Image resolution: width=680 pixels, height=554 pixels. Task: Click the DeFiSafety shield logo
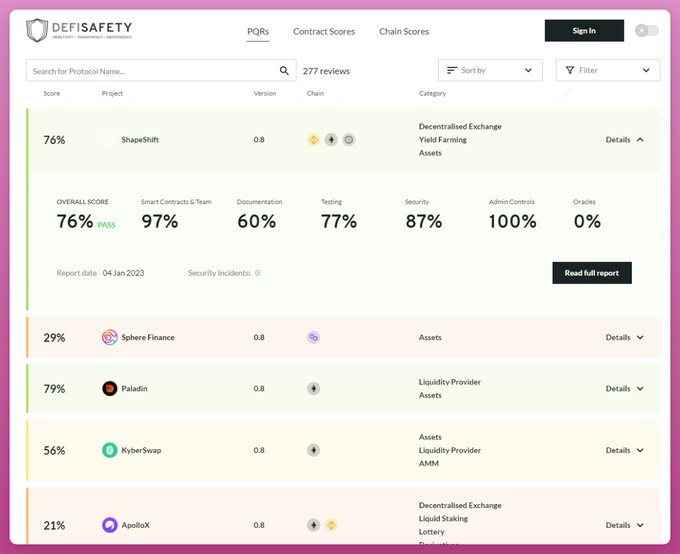[x=37, y=30]
